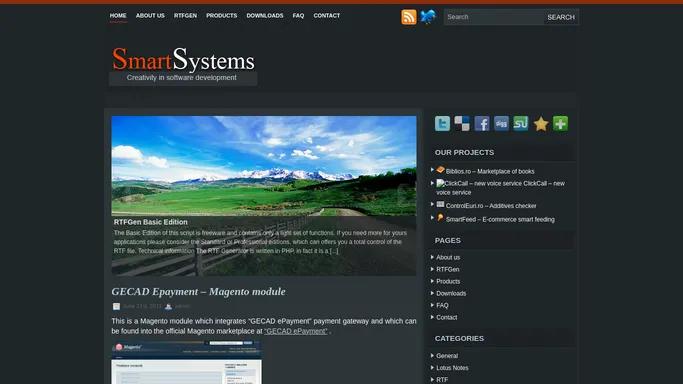Share via the Digg icon

pos(501,124)
